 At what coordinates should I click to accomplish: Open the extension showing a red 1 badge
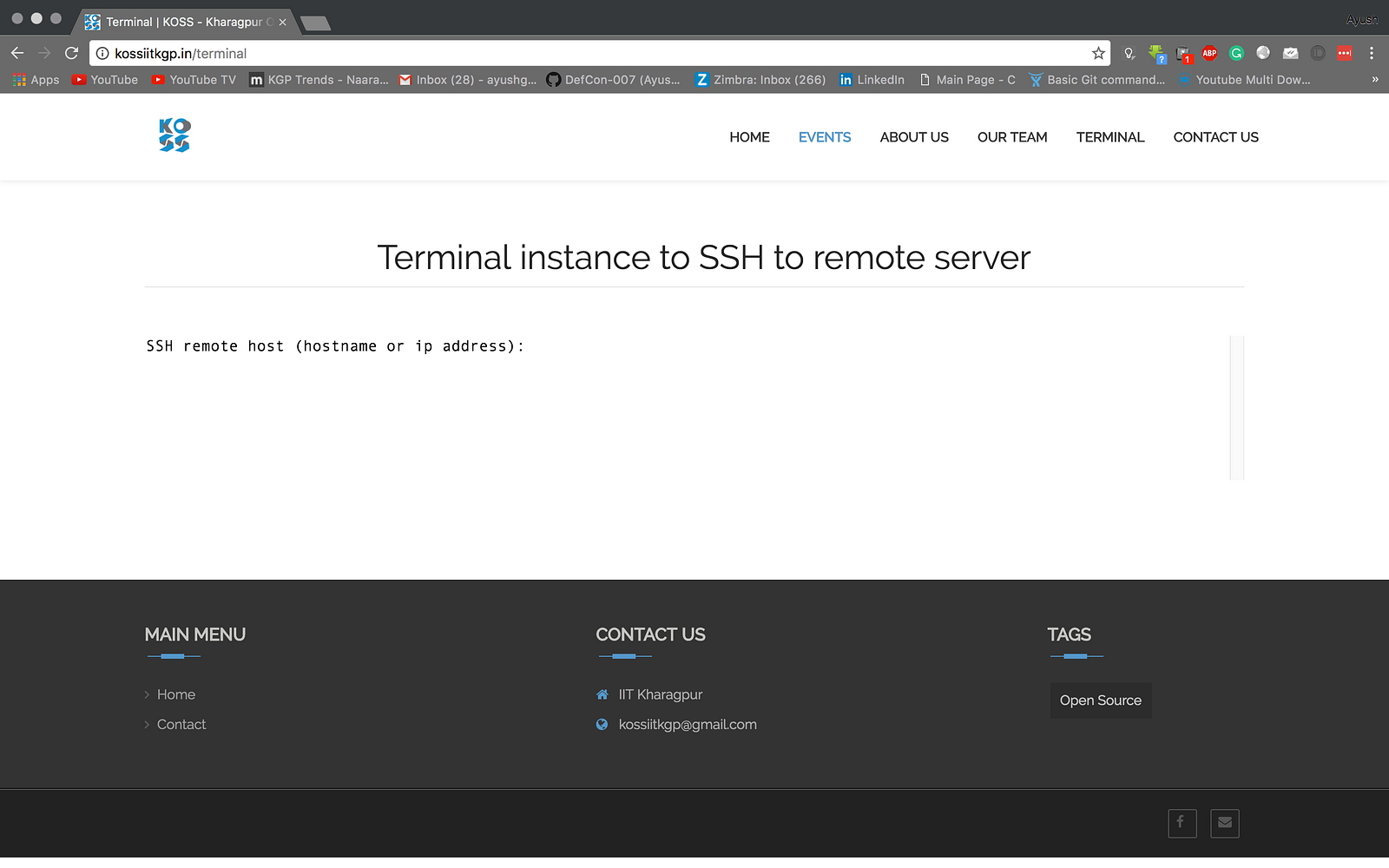[1184, 54]
